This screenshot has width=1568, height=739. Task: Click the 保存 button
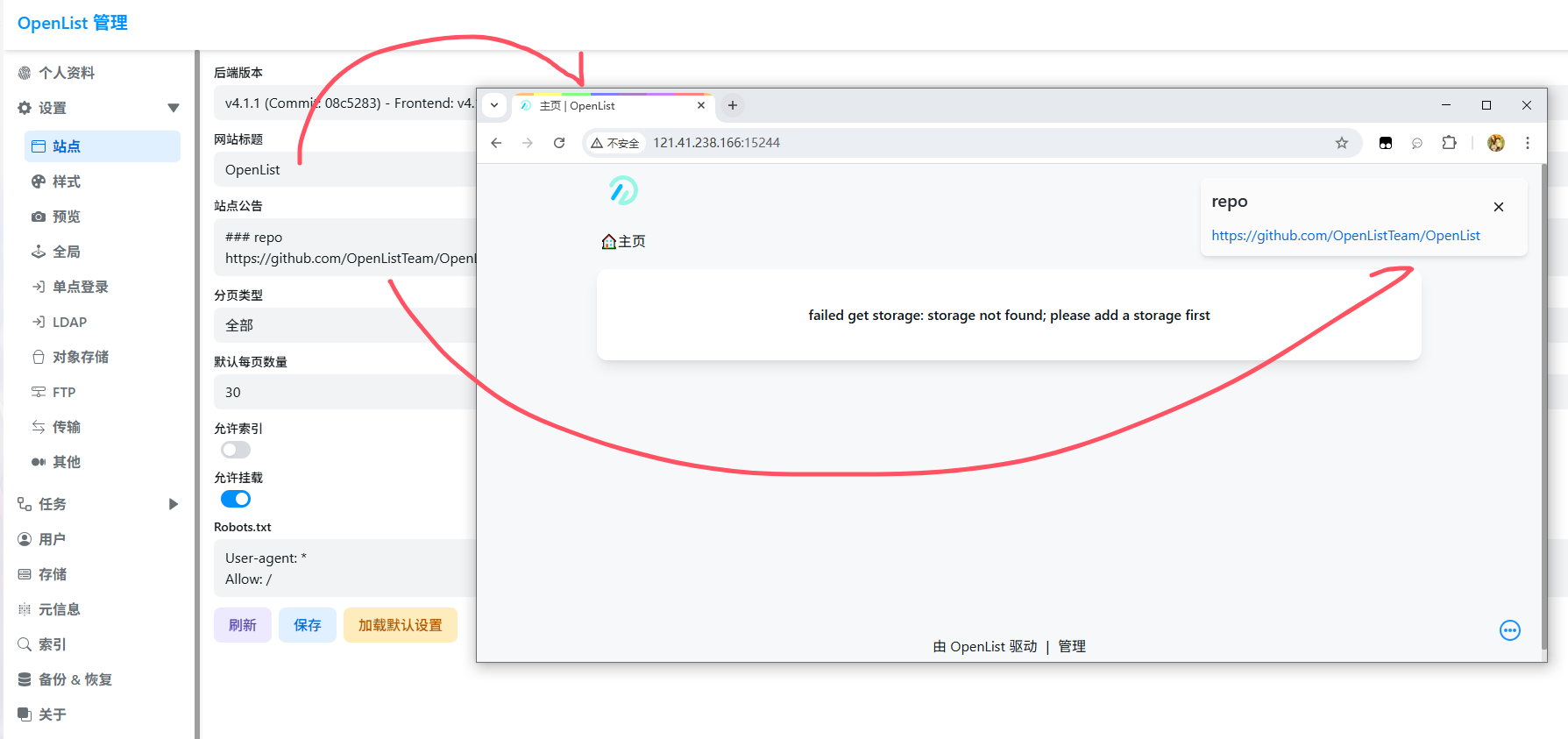(307, 625)
